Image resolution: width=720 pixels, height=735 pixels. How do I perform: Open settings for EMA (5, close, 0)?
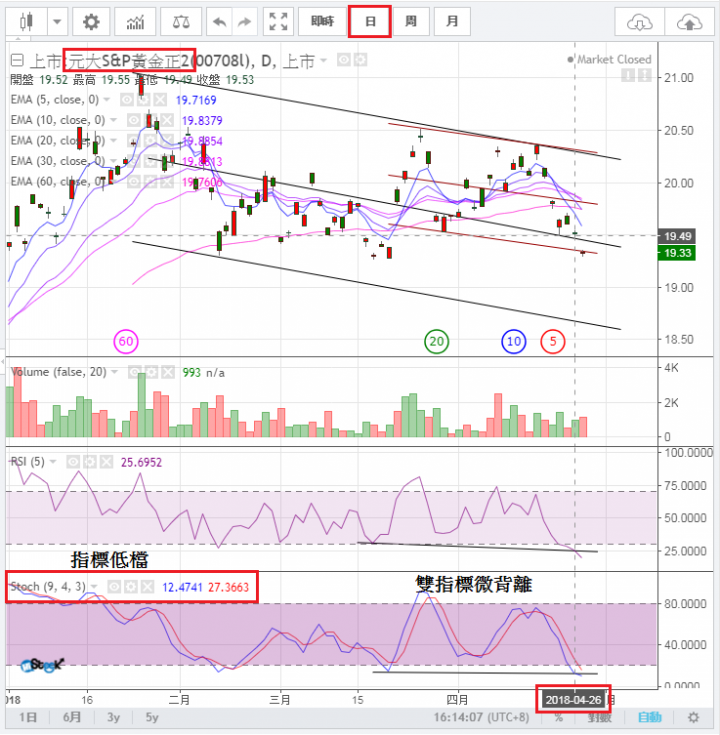pos(143,99)
